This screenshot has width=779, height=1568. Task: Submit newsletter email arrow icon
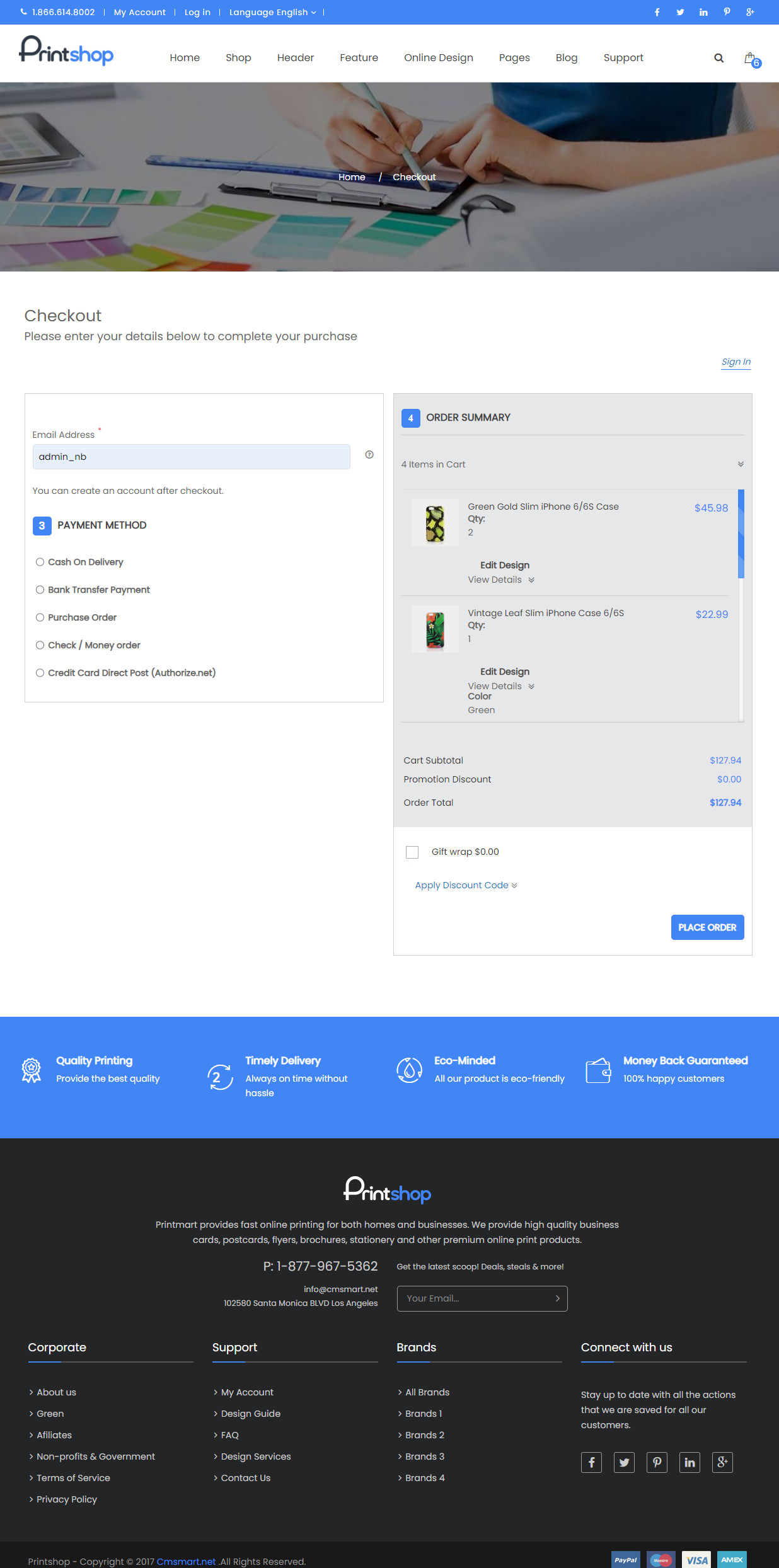coord(557,1298)
